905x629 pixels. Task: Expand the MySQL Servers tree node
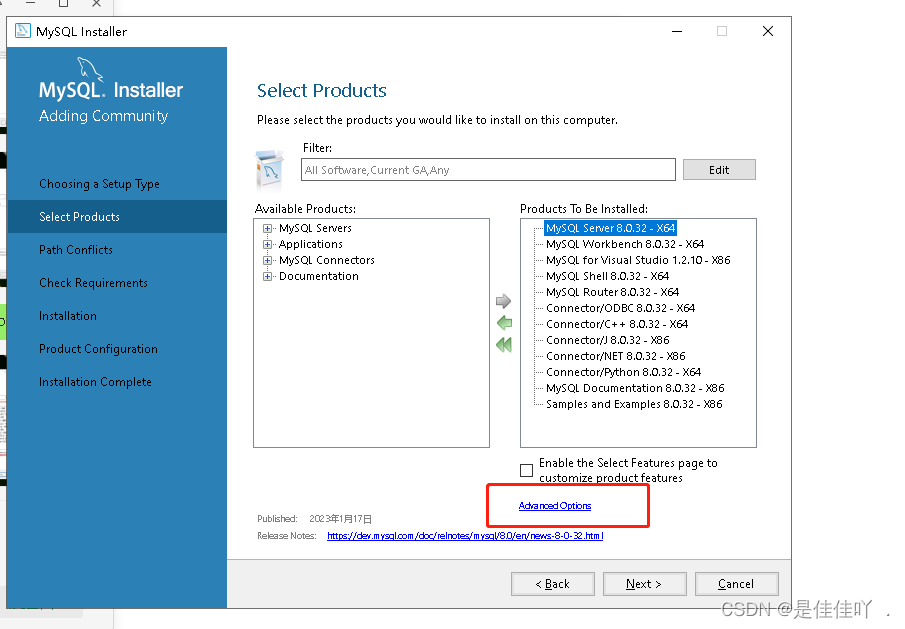pos(267,229)
